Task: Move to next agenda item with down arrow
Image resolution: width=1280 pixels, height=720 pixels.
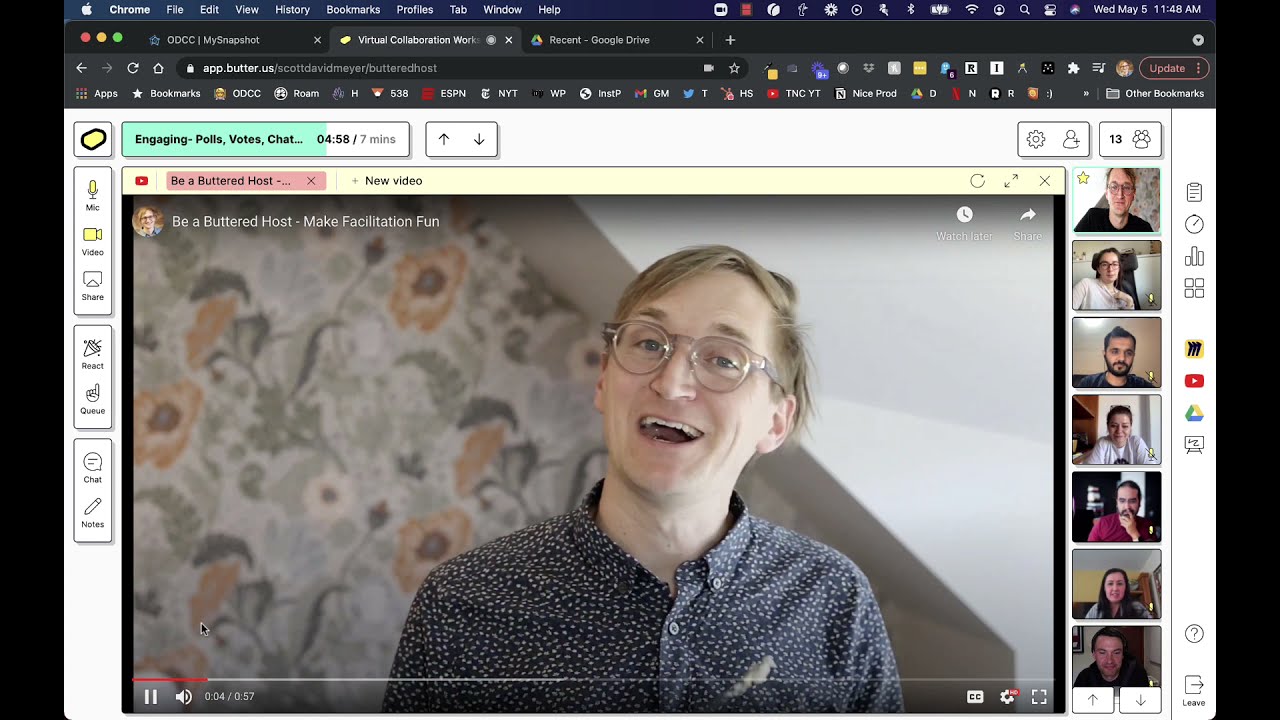Action: (479, 139)
